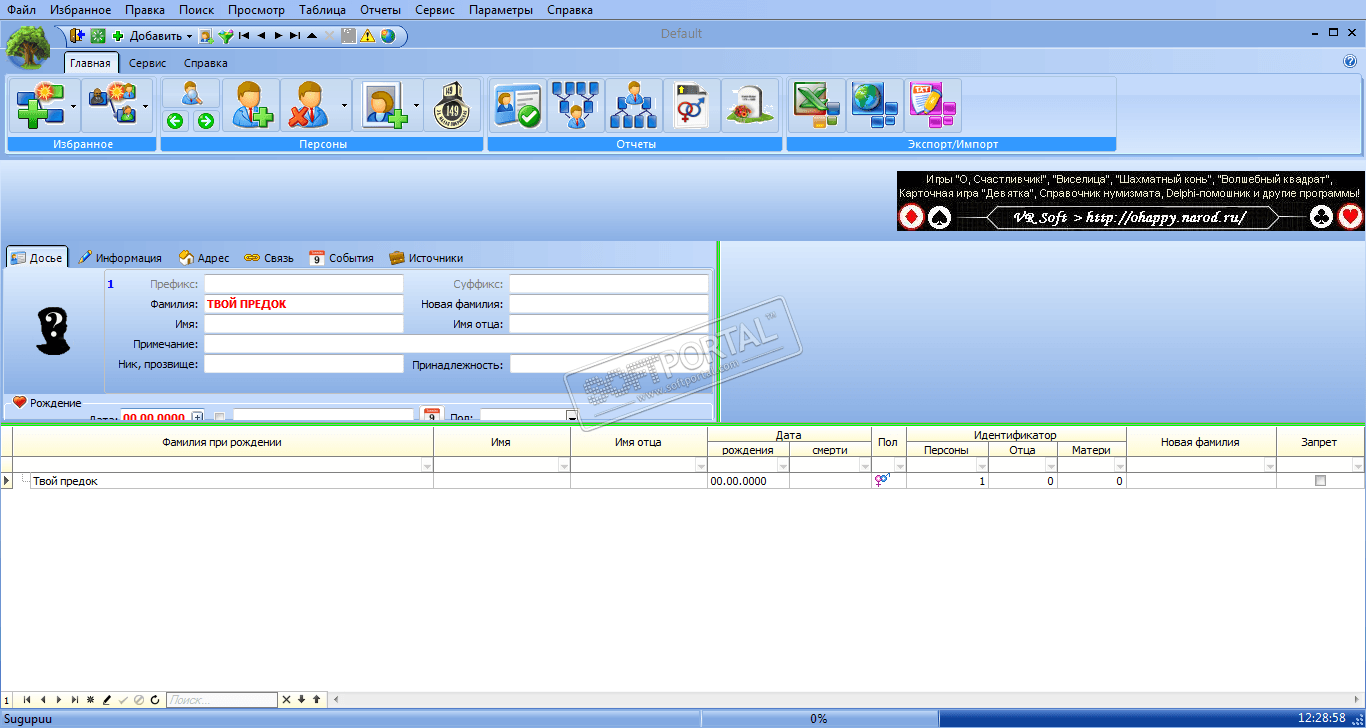The height and width of the screenshot is (728, 1366).
Task: Open the Новая фамилия column filter dropdown
Action: (1270, 466)
